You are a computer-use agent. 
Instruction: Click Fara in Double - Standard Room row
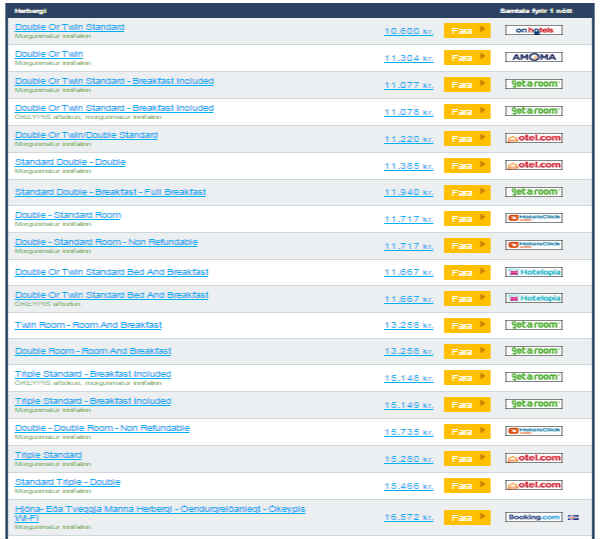(x=467, y=218)
